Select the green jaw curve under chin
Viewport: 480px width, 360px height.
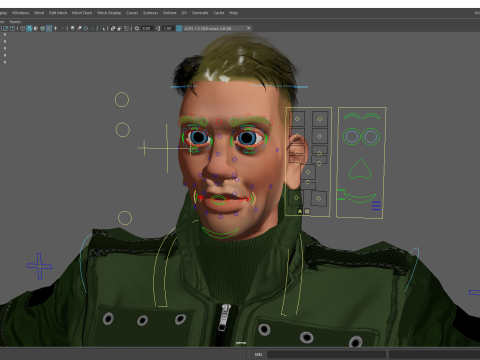point(220,232)
